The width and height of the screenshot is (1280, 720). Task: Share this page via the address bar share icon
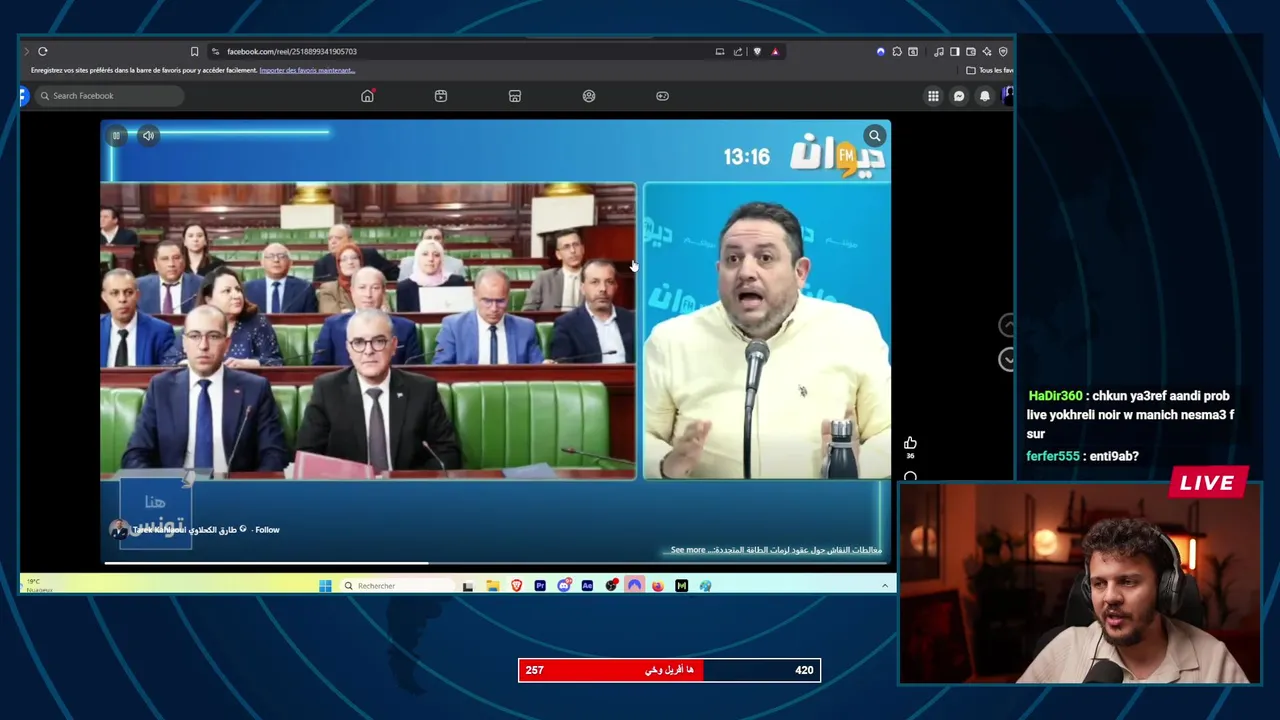pos(738,51)
